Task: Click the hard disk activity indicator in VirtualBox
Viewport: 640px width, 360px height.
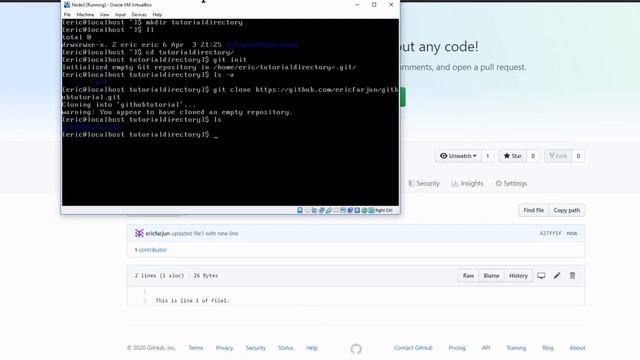Action: (300, 210)
